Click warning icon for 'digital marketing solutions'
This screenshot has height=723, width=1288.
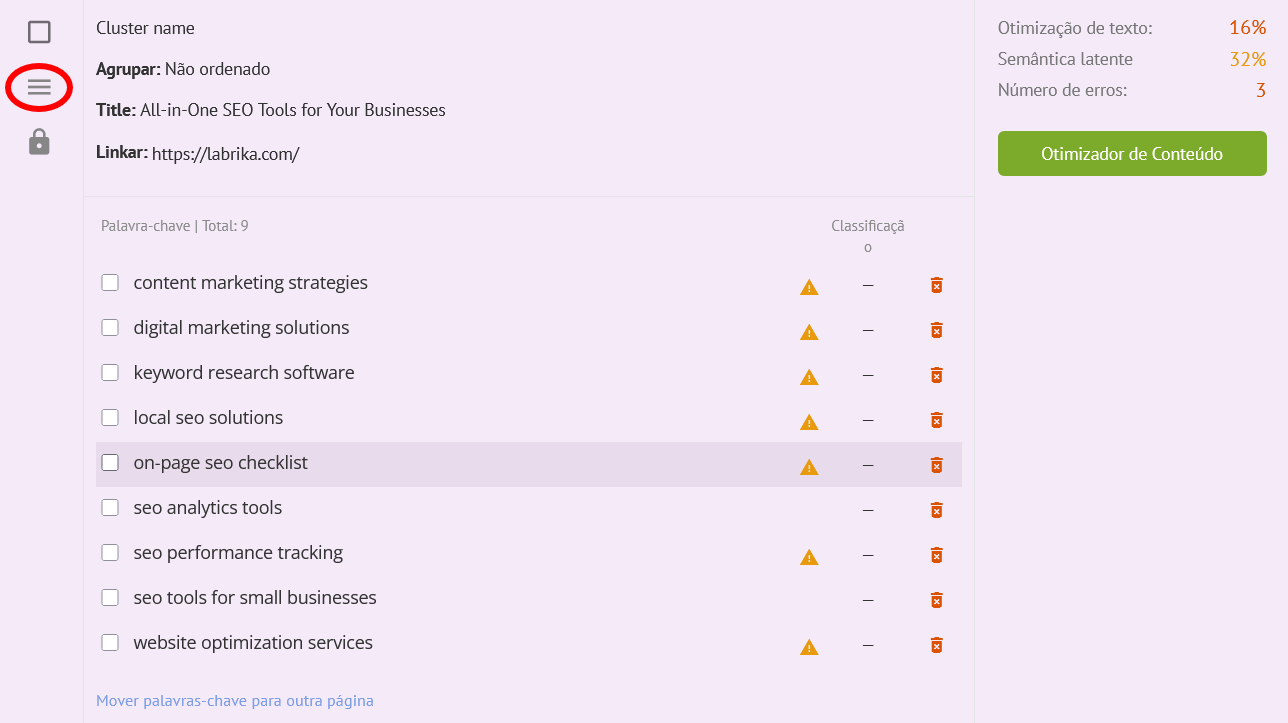(809, 332)
